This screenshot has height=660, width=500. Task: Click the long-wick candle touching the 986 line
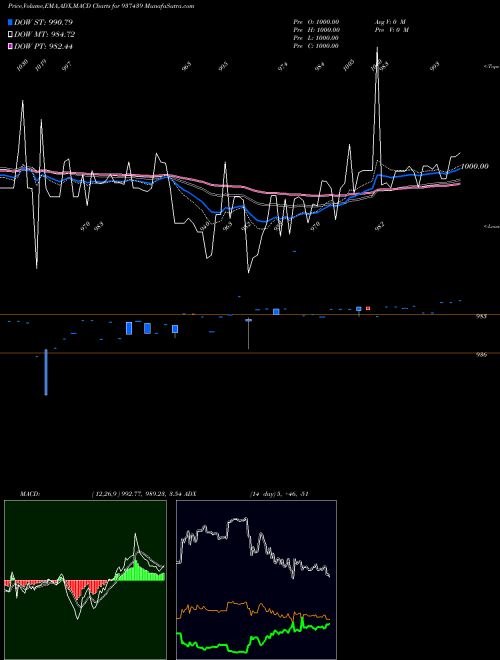(248, 334)
